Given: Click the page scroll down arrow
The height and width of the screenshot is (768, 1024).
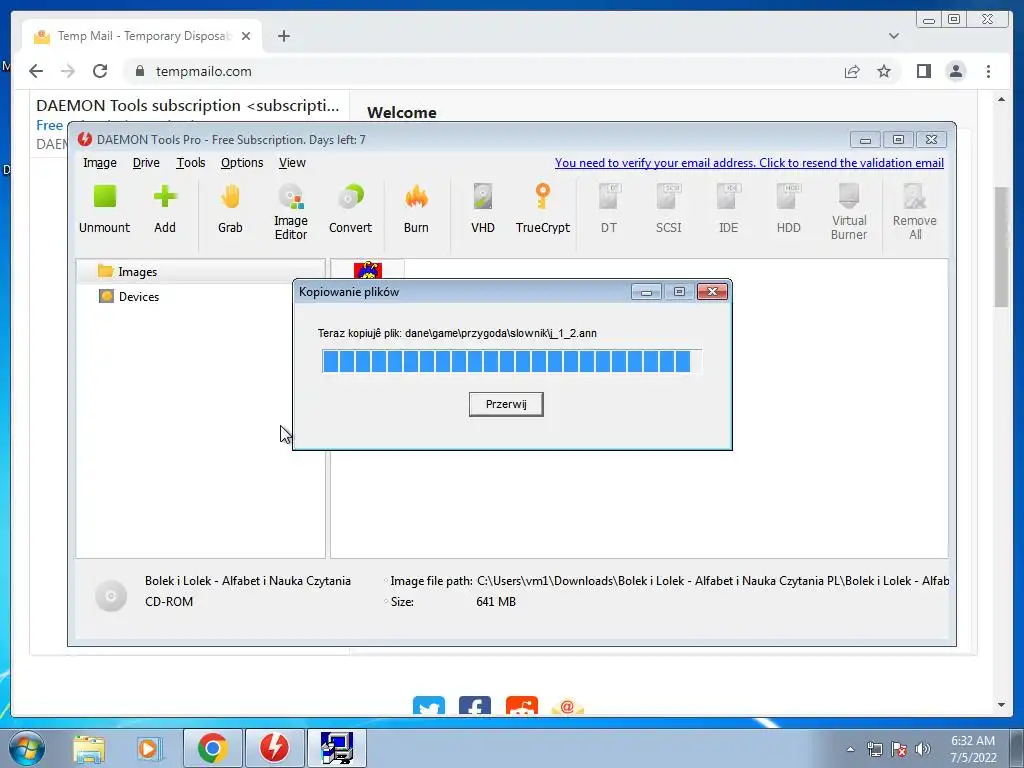Looking at the screenshot, I should [x=1002, y=705].
